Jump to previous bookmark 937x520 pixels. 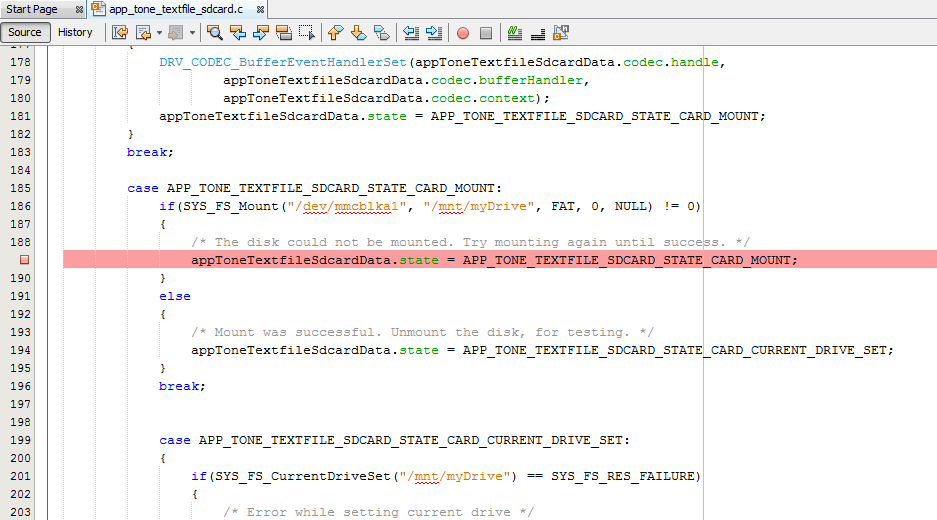336,33
